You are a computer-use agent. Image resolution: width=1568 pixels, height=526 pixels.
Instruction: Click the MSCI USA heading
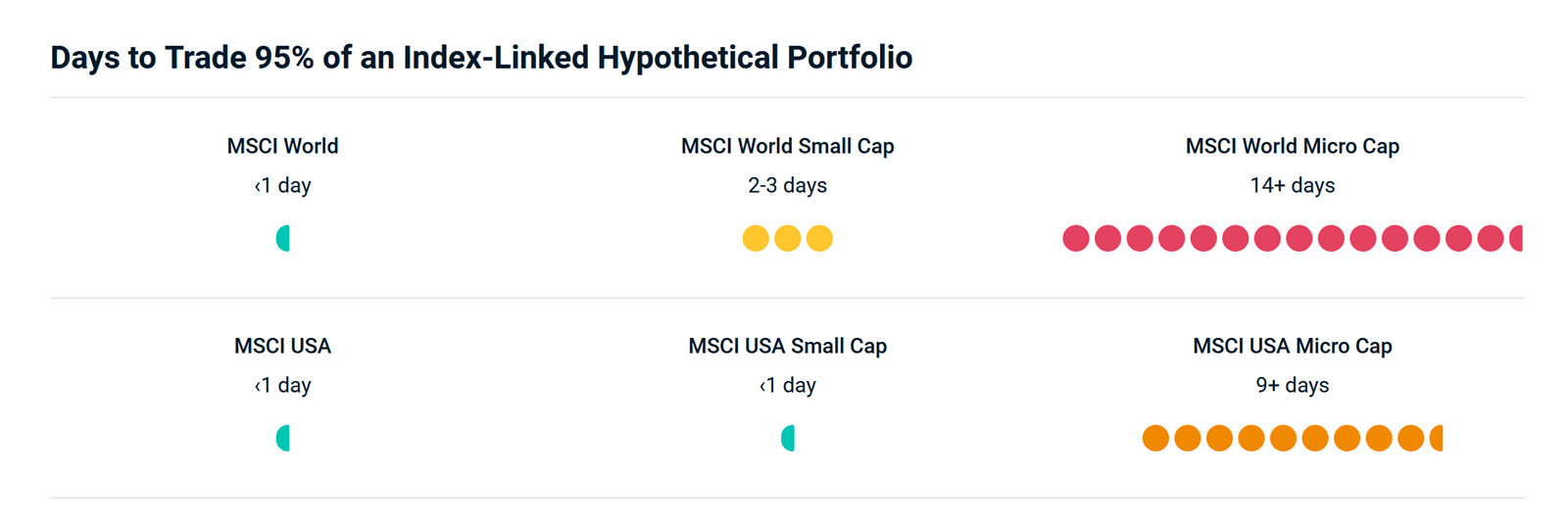282,346
